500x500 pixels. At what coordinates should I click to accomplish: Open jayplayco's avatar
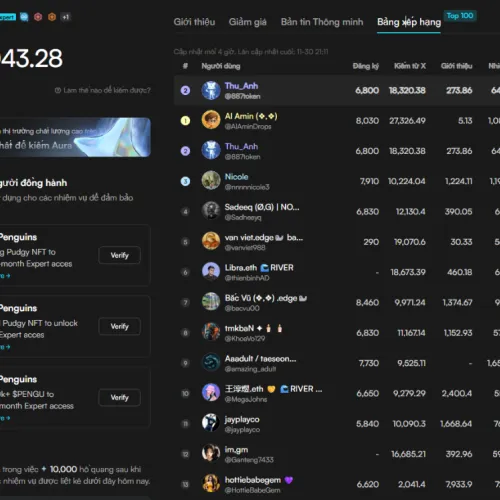(211, 423)
